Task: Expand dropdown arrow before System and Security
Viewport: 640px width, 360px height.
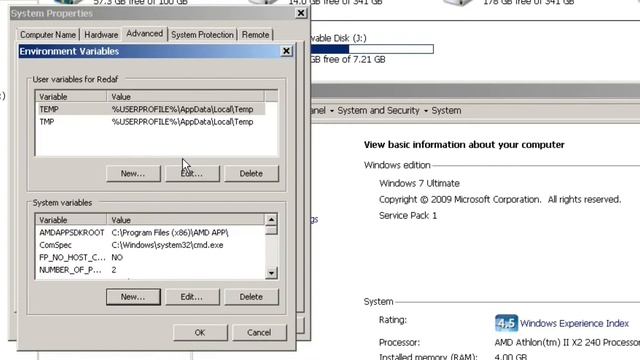Action: tap(331, 111)
